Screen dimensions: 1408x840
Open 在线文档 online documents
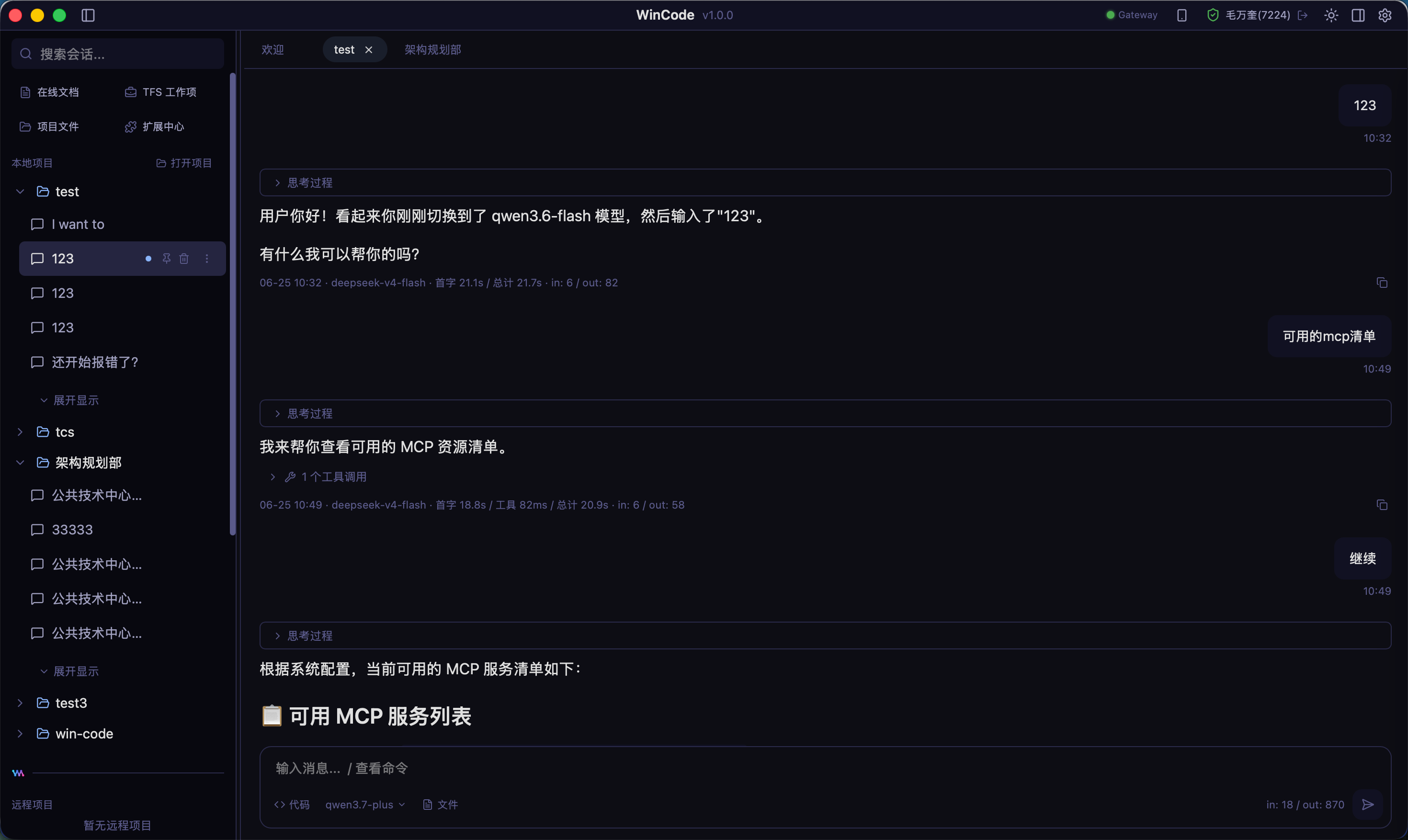coord(50,92)
